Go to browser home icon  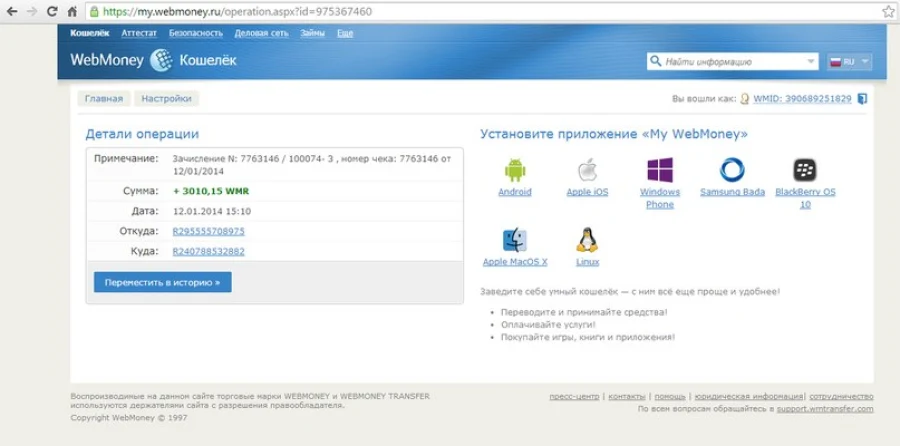[72, 11]
